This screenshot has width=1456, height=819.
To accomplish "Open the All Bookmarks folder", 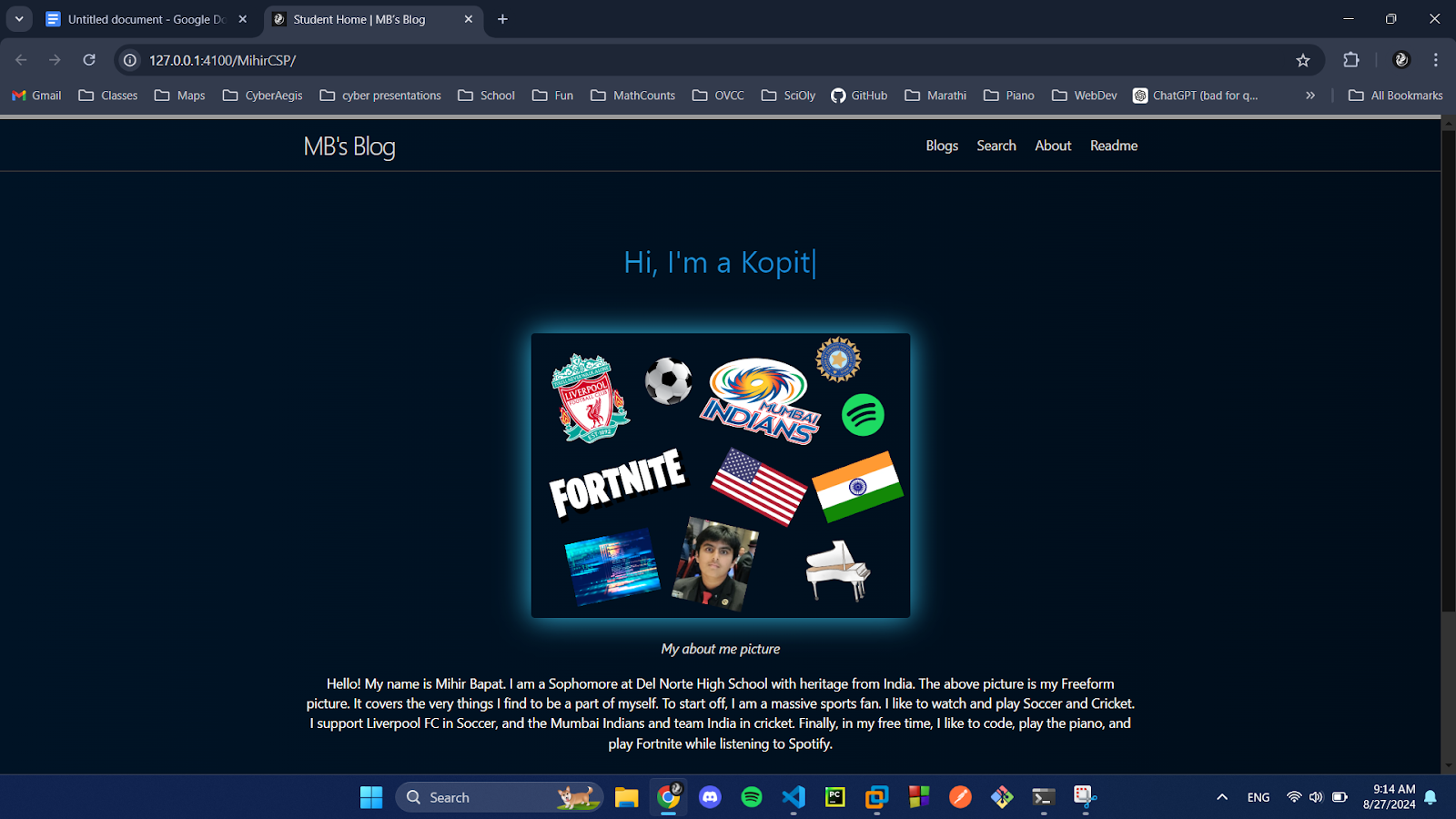I will pos(1396,96).
